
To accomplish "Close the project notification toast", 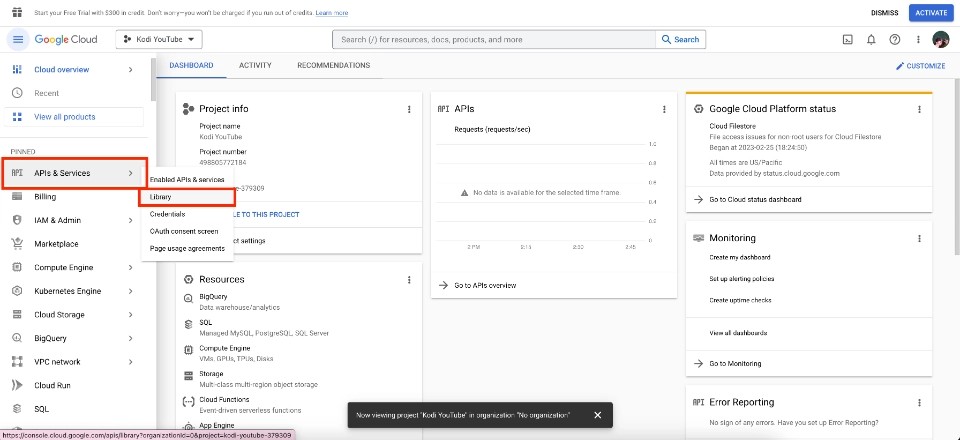I will point(598,415).
